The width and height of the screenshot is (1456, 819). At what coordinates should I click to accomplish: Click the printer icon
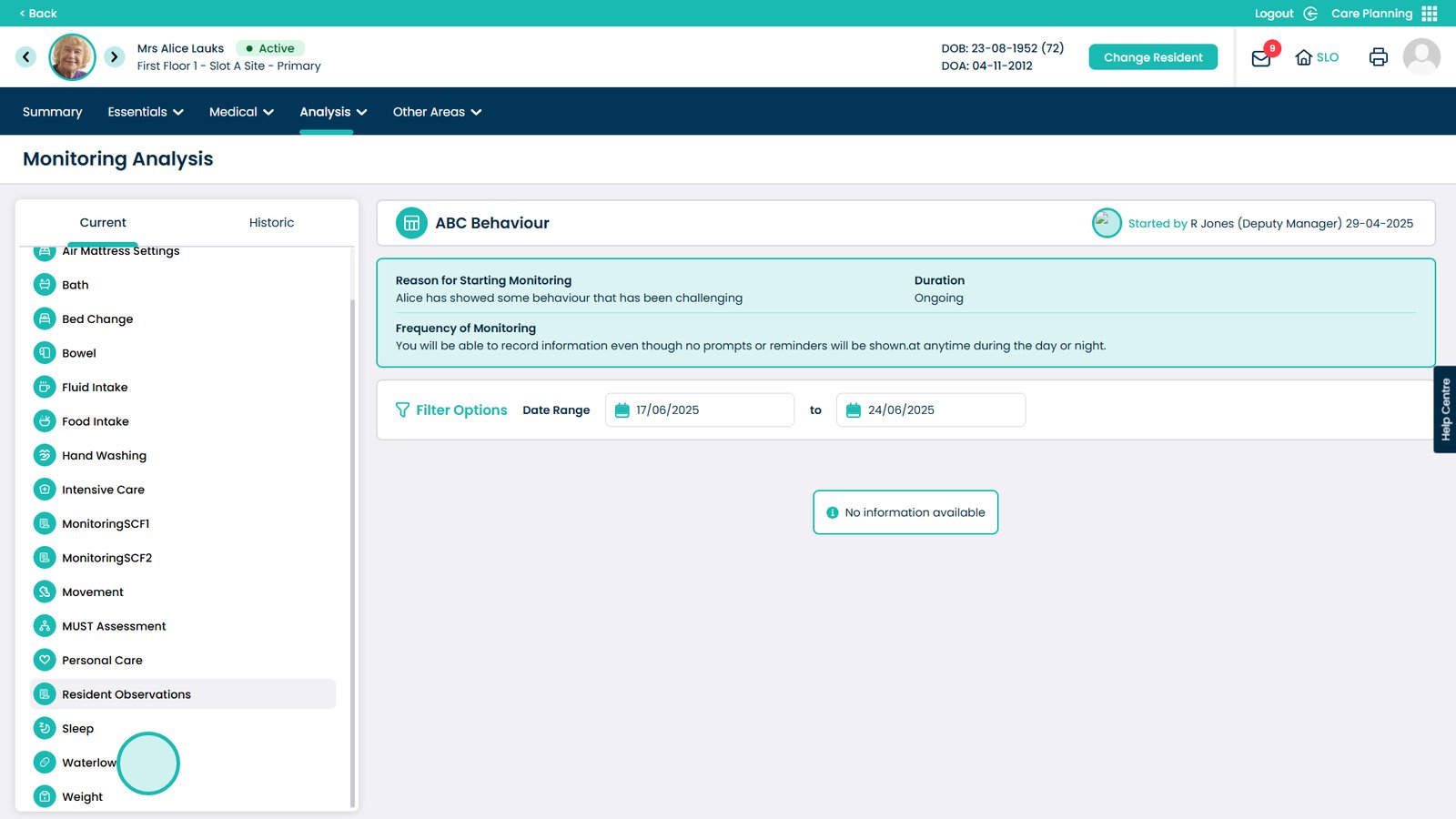[x=1378, y=57]
